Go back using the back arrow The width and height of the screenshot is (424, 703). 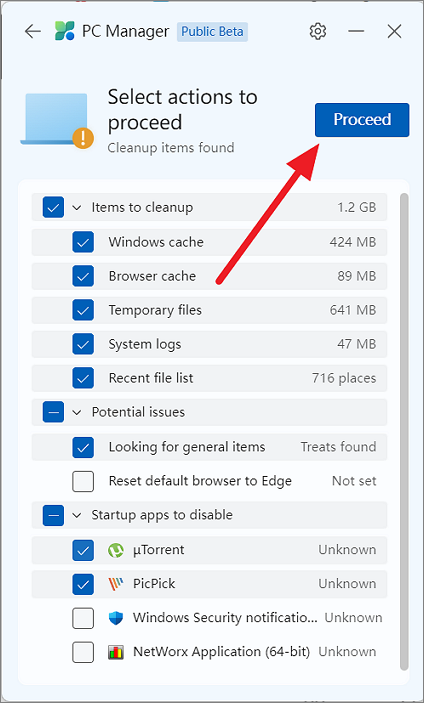pos(33,31)
